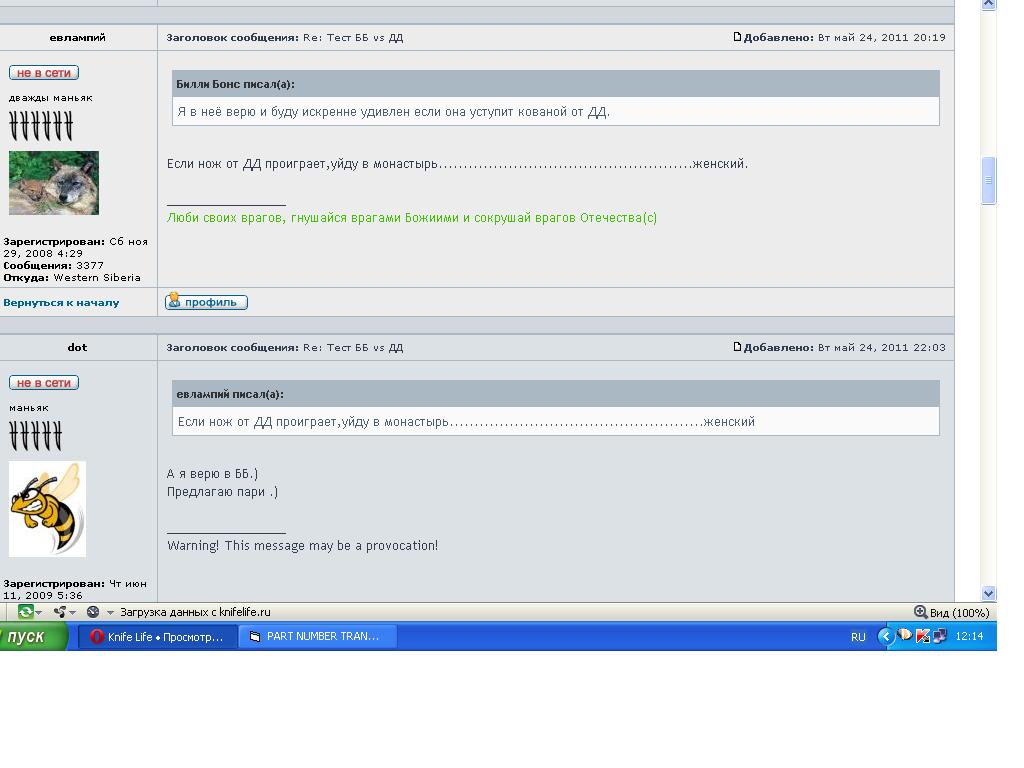Click евлампий's offline status badge

tap(44, 73)
